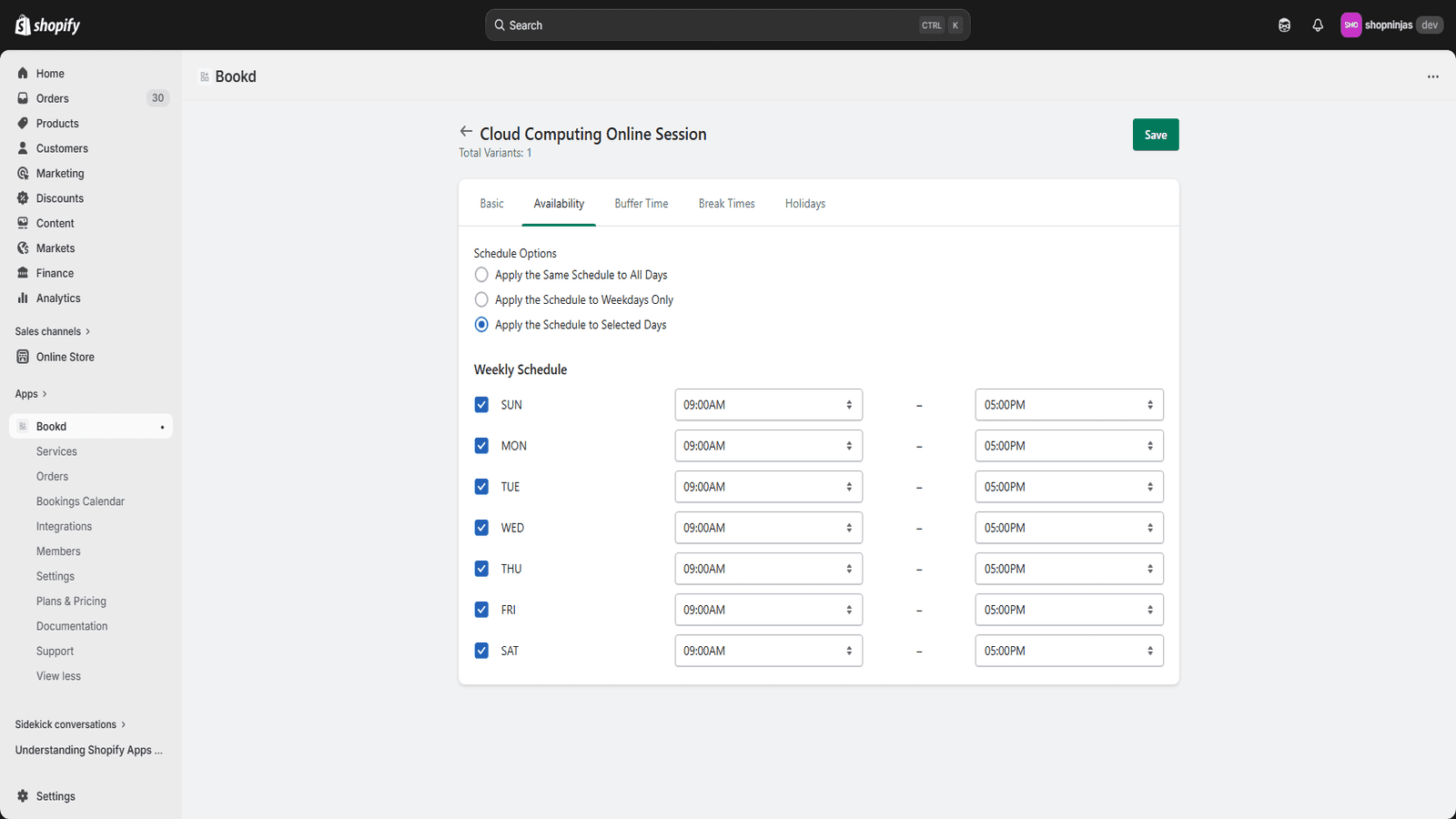Switch to the Availability tab
Viewport: 1456px width, 819px height.
click(559, 204)
